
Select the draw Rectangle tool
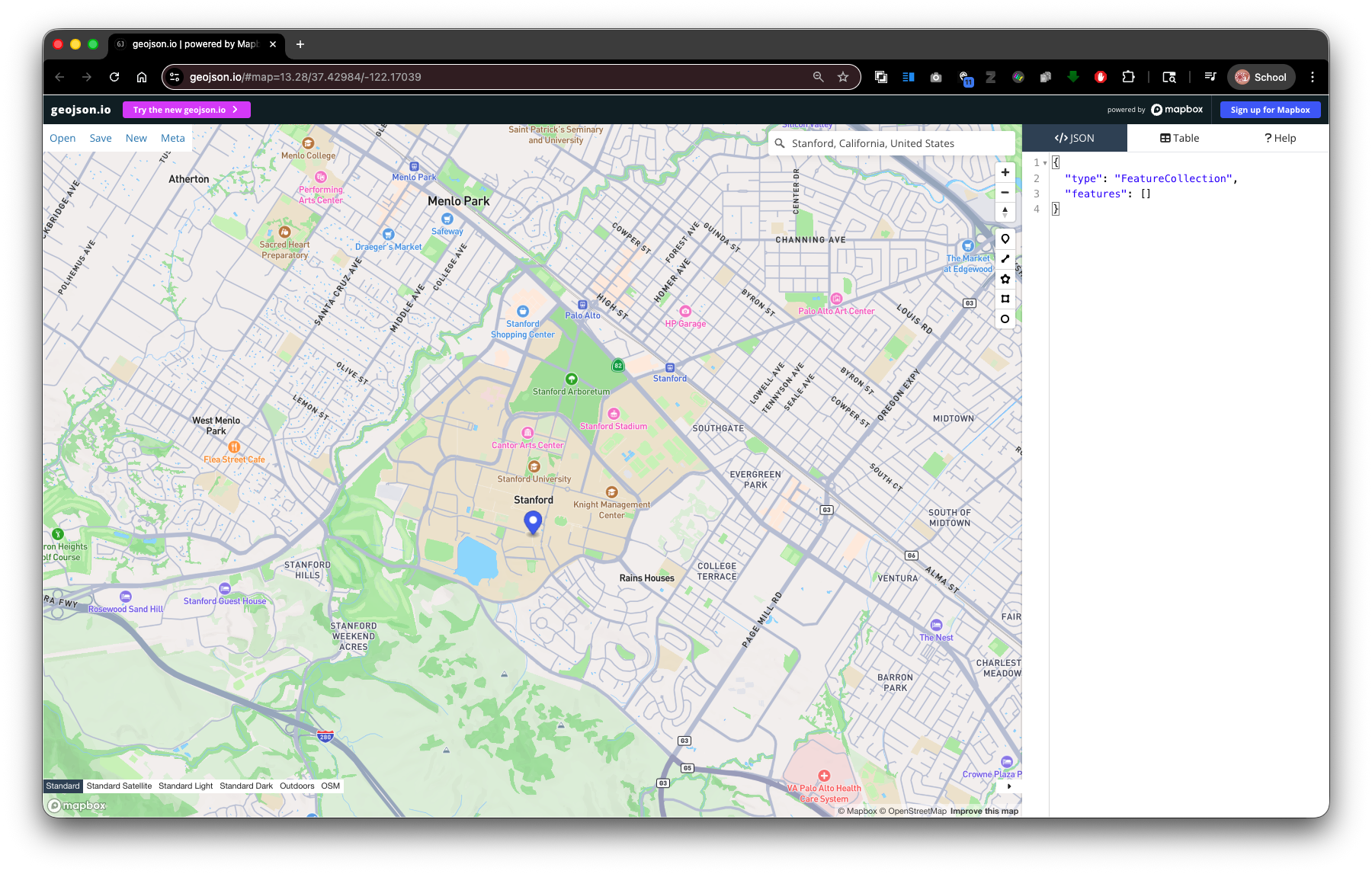pyautogui.click(x=1005, y=299)
